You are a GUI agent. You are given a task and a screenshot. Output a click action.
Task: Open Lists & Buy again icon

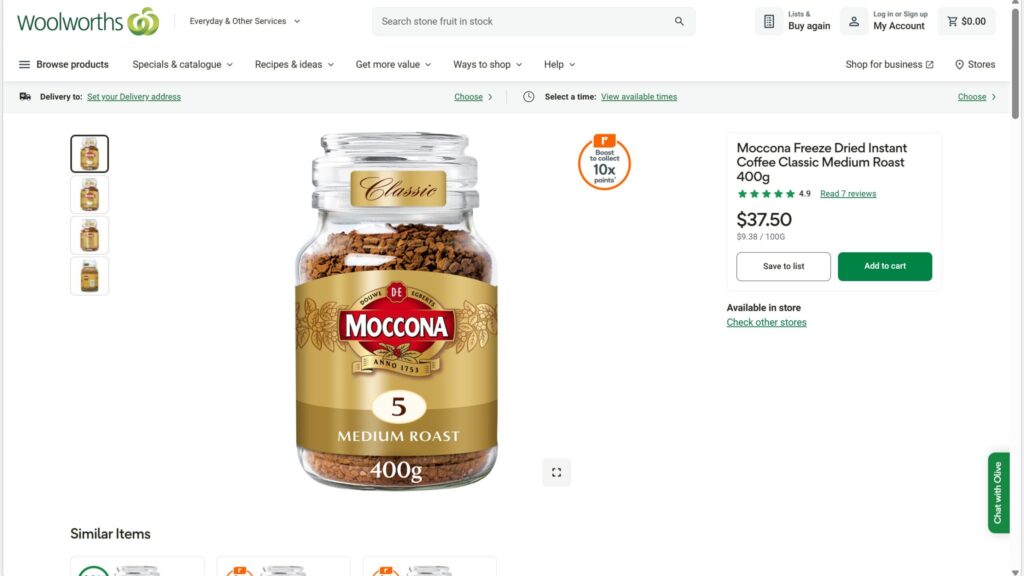click(769, 21)
